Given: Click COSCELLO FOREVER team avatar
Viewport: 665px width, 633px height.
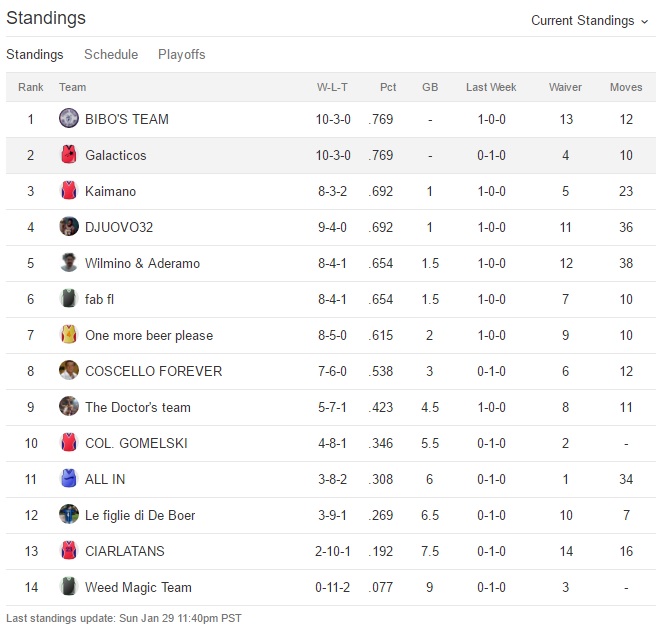Looking at the screenshot, I should click(x=68, y=371).
